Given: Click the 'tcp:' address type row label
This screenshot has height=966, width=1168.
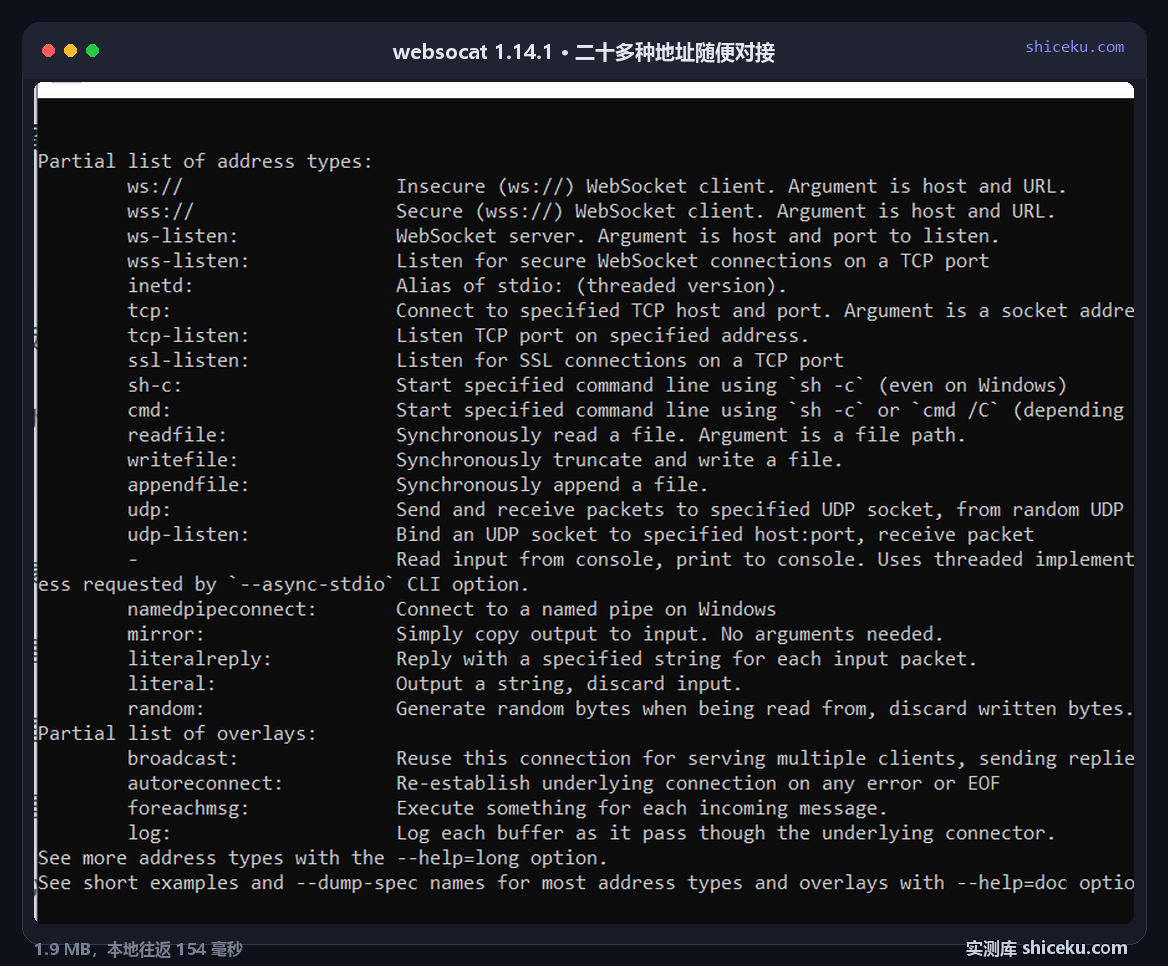Looking at the screenshot, I should (149, 311).
